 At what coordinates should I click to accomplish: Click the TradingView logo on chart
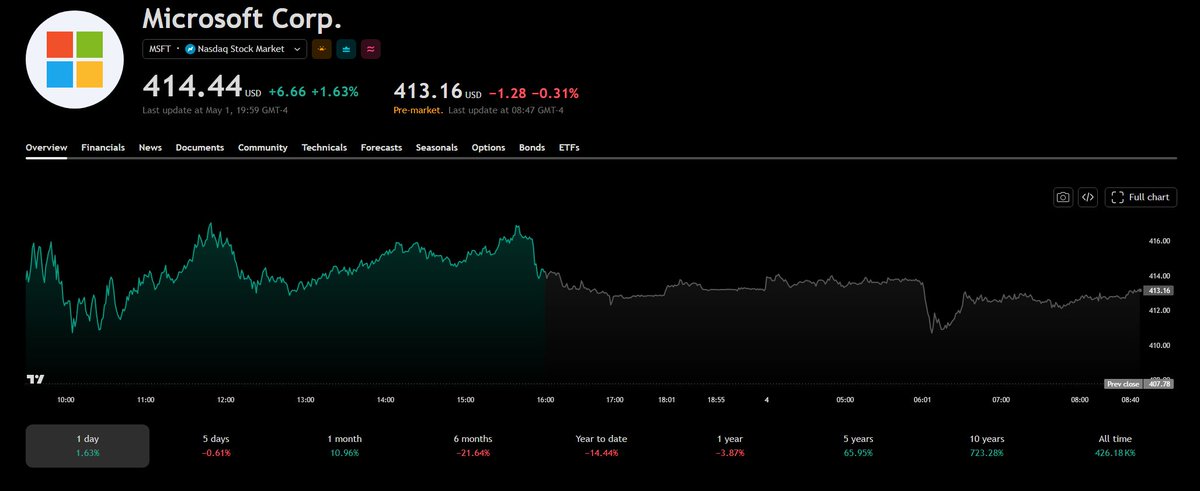35,379
